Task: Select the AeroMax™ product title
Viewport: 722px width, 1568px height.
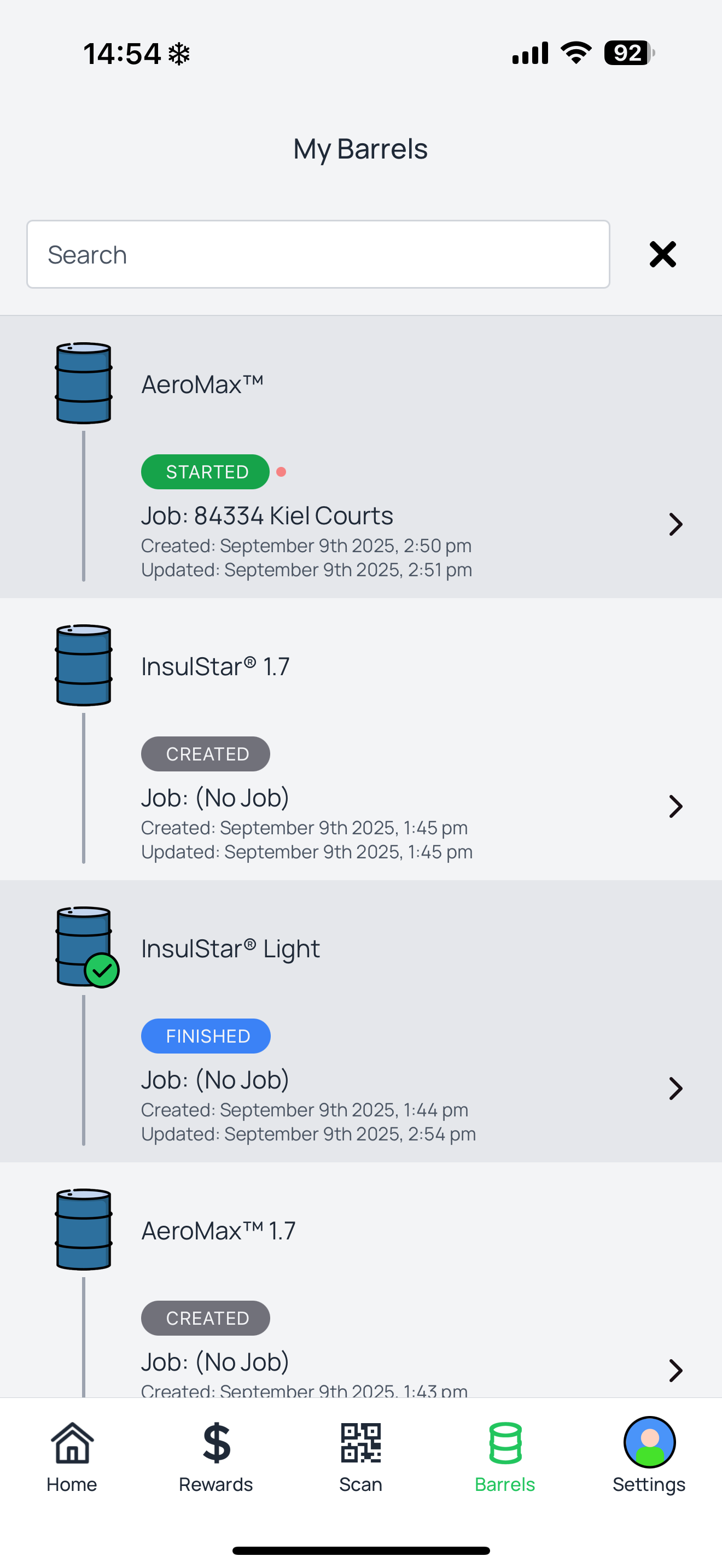Action: point(203,384)
